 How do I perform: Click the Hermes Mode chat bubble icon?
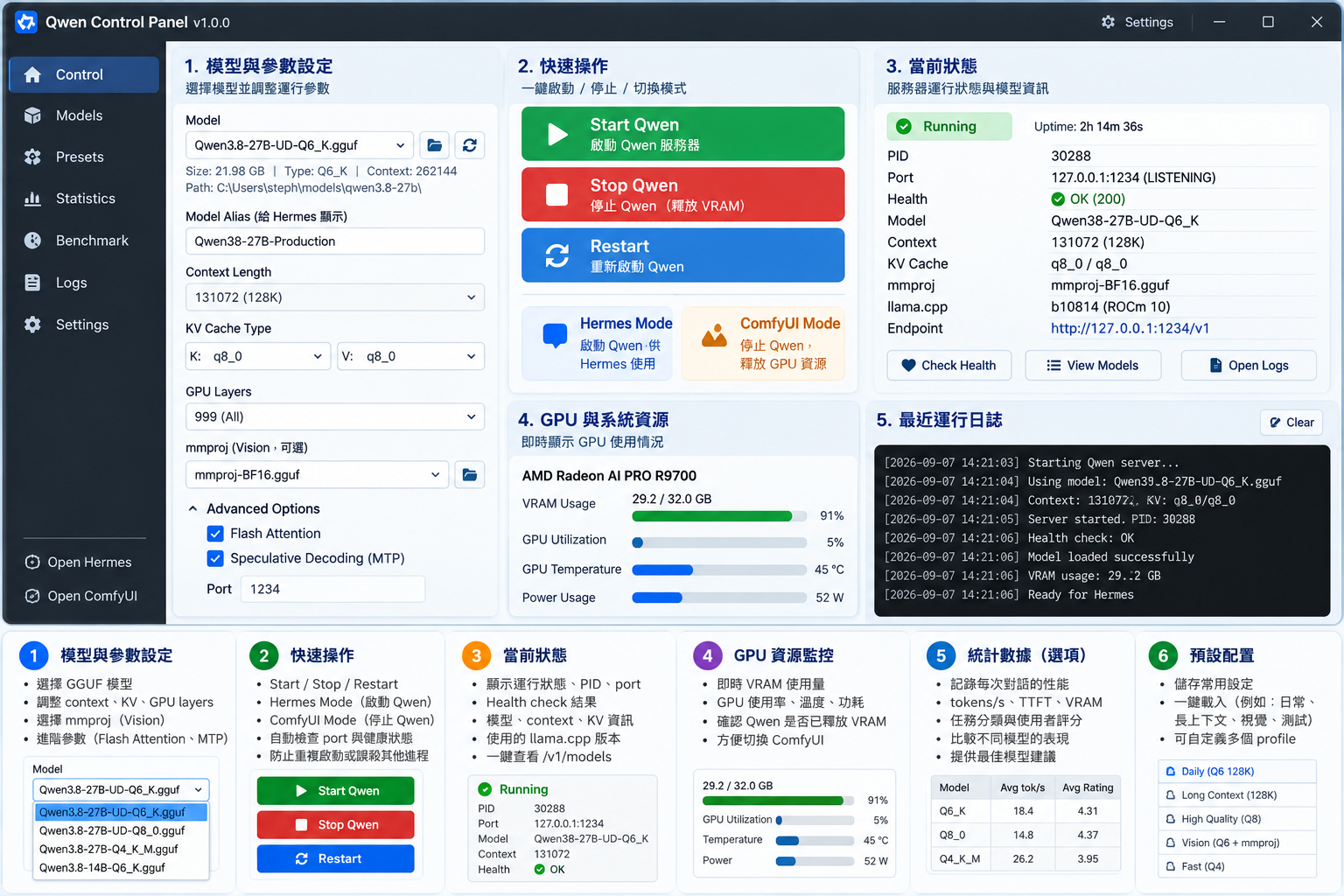555,336
